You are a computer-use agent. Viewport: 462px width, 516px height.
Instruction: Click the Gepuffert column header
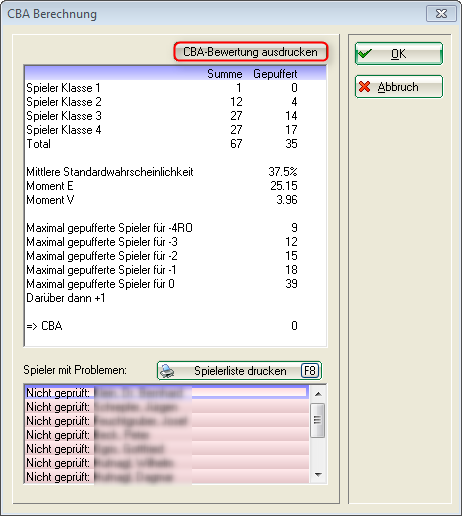point(275,74)
